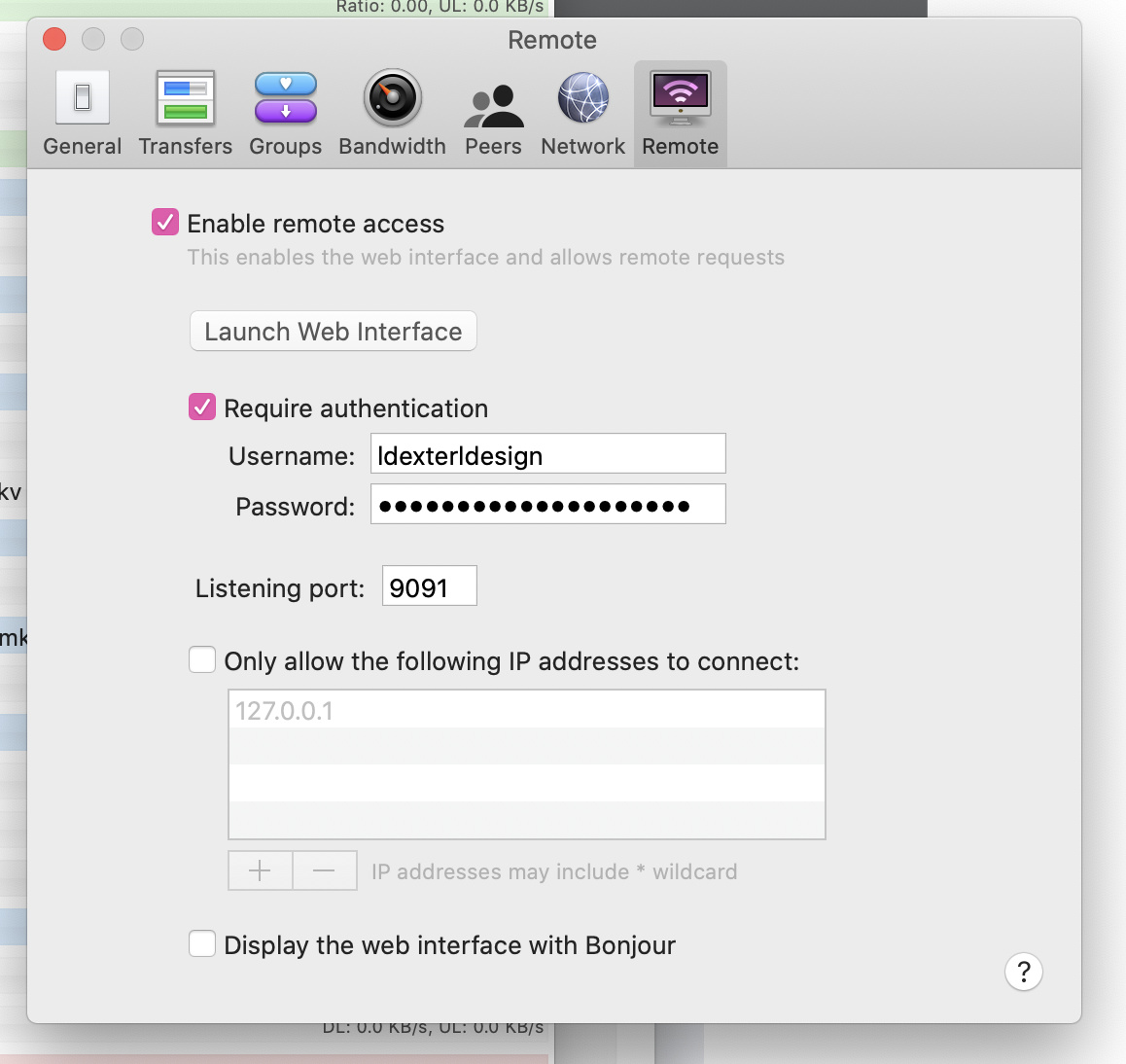Open the Transfers preferences pane
The width and height of the screenshot is (1126, 1064).
pyautogui.click(x=186, y=114)
